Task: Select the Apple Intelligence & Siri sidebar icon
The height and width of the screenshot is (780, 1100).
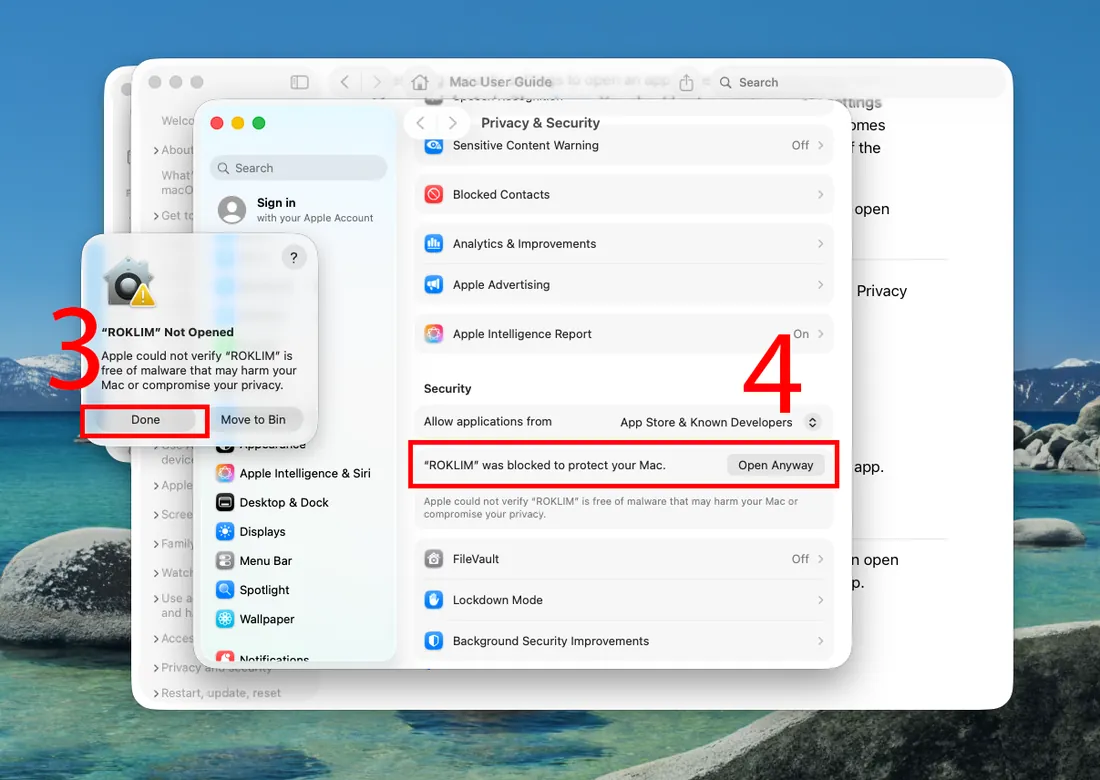Action: (x=225, y=473)
